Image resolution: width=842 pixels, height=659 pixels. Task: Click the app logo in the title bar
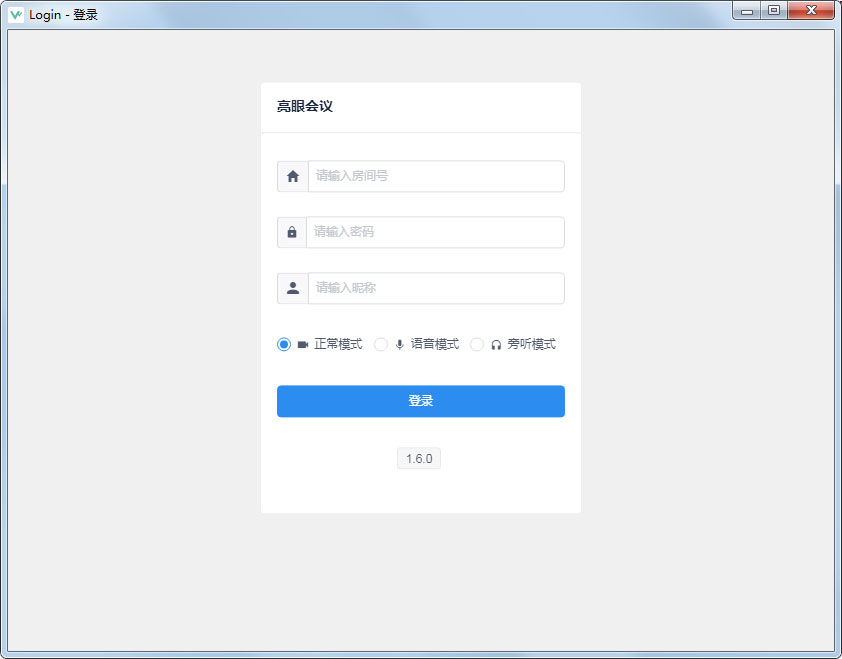pyautogui.click(x=16, y=14)
